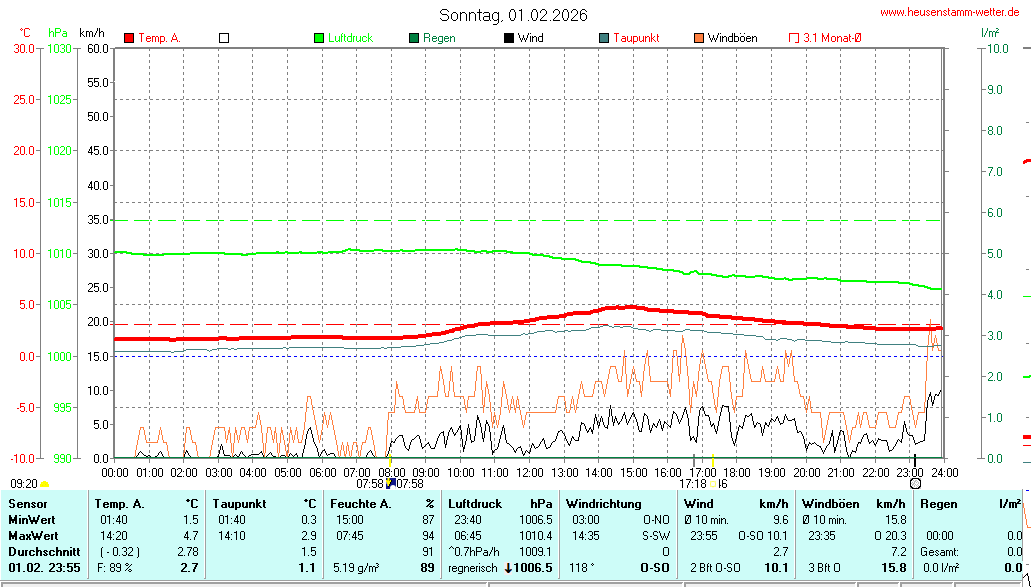Click the Feuchte A. column header

(x=361, y=504)
